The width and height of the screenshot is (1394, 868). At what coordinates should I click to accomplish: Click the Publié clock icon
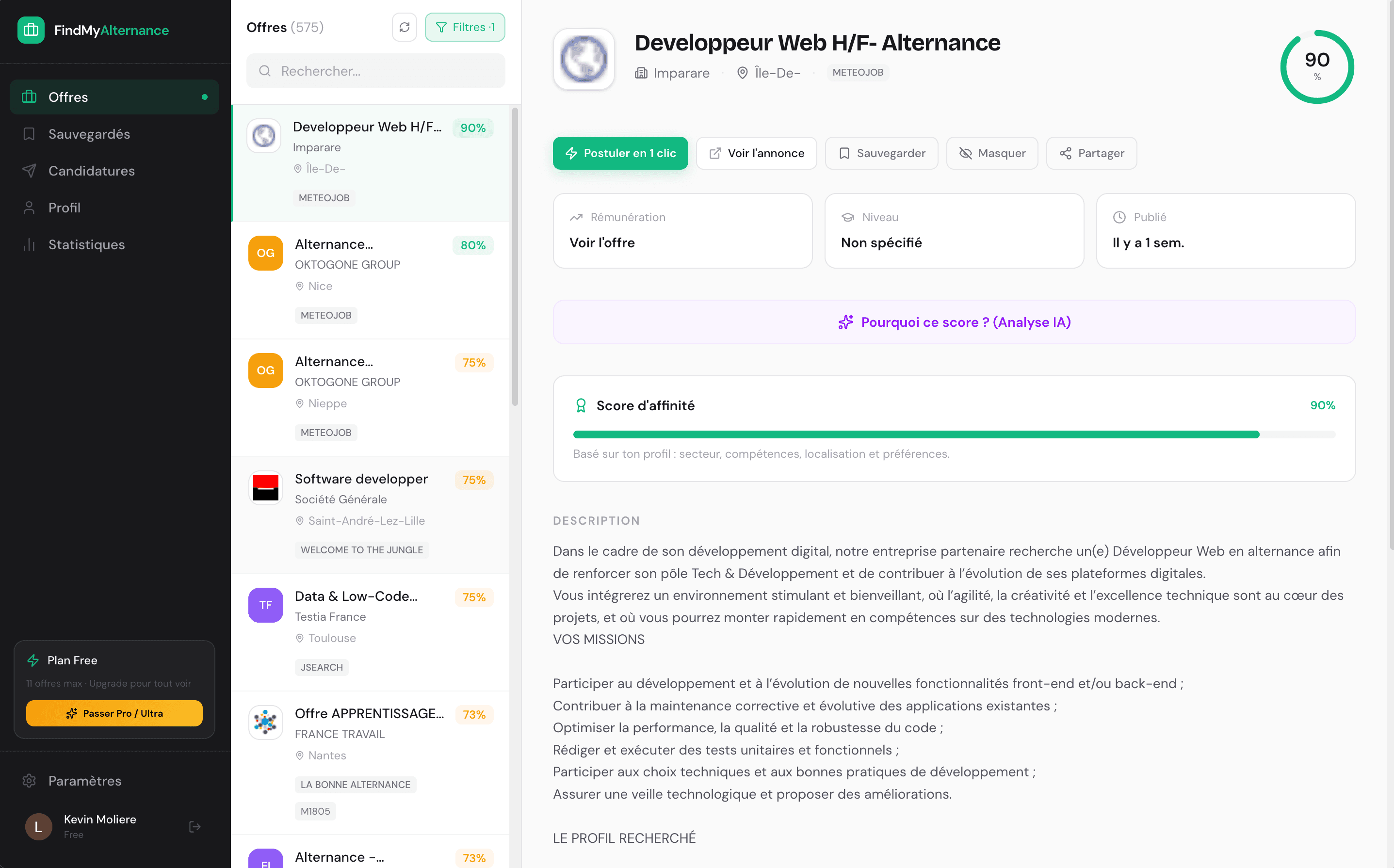[1119, 217]
